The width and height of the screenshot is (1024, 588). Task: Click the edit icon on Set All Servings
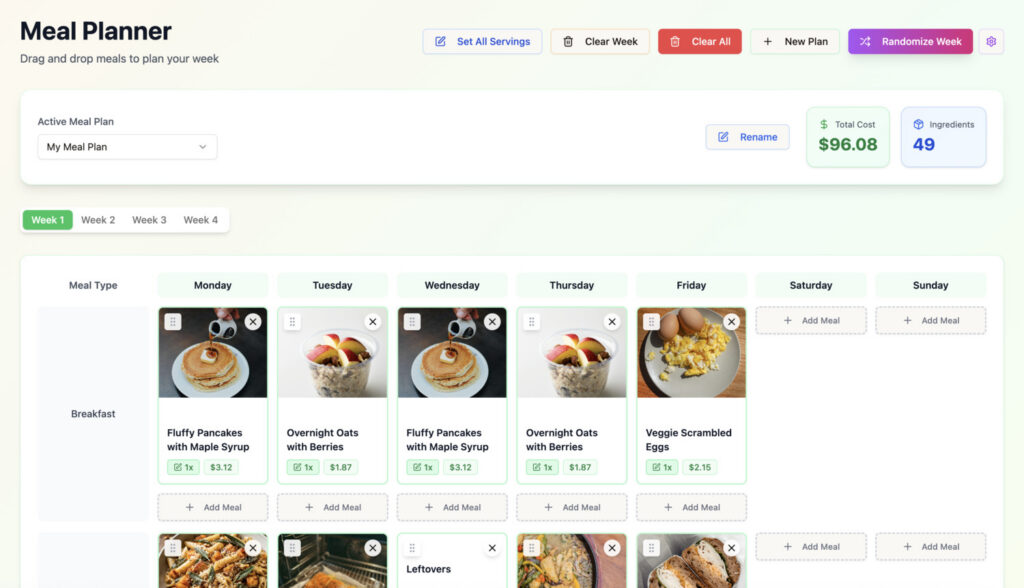pos(440,41)
